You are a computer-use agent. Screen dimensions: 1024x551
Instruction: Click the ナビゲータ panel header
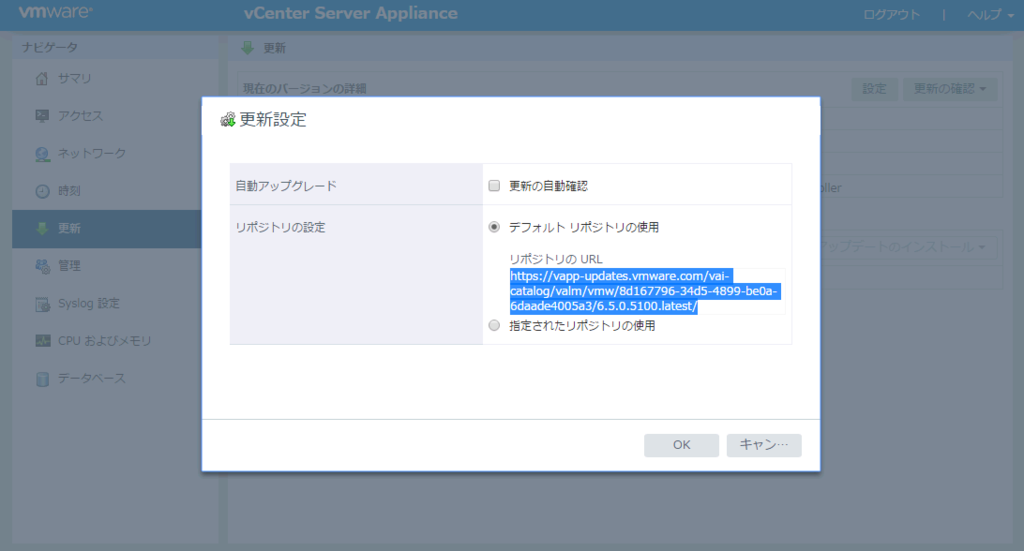50,47
